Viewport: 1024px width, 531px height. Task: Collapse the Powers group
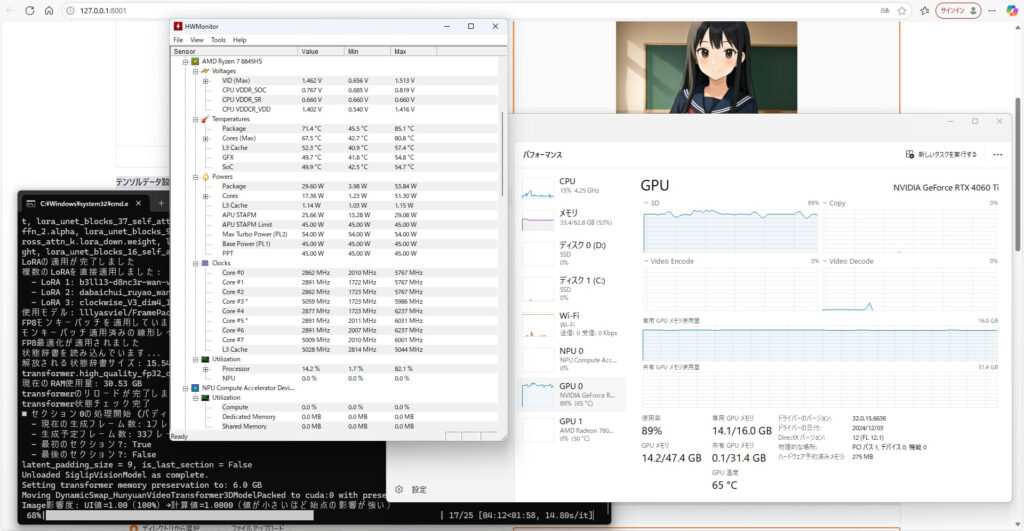click(x=195, y=177)
